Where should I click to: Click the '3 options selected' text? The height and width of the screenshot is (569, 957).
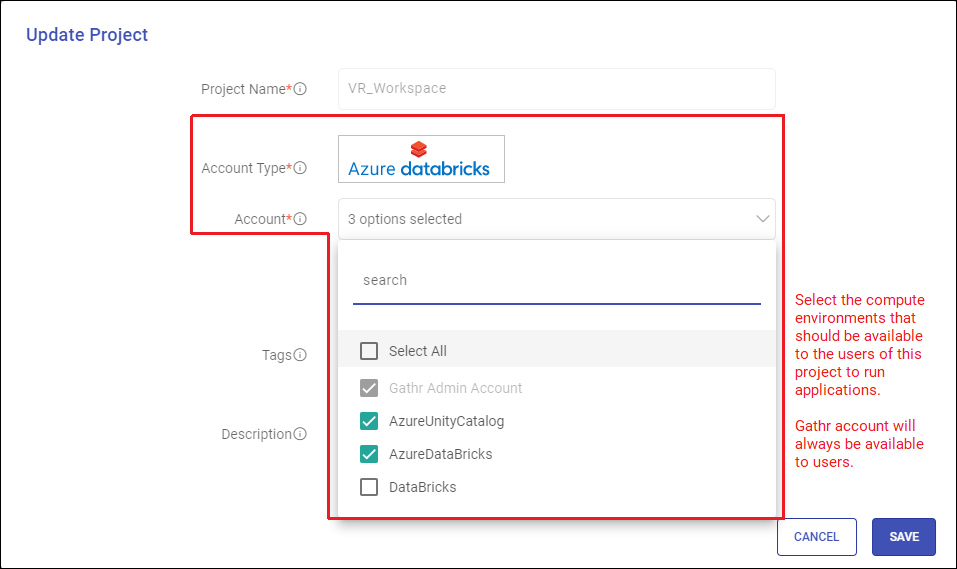(405, 219)
